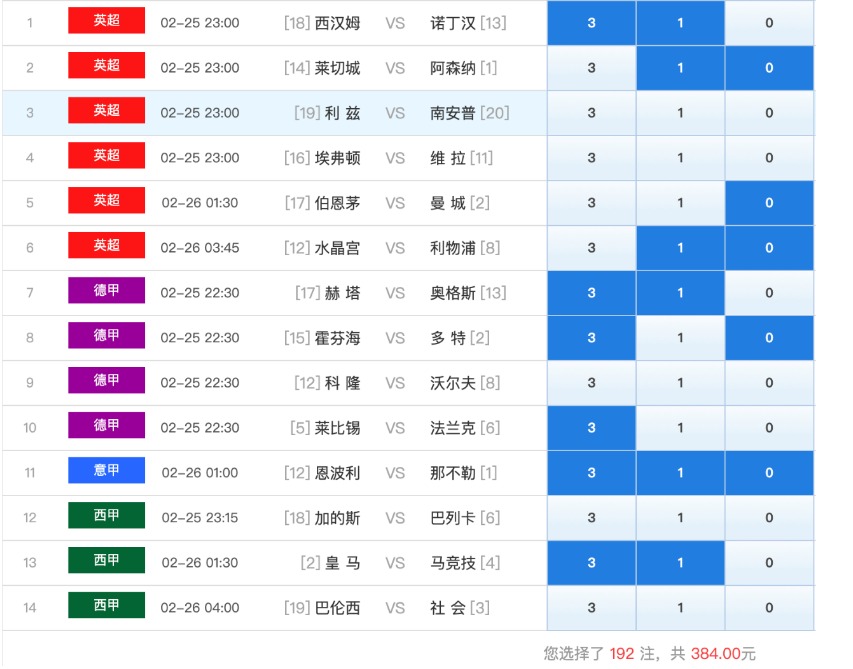This screenshot has width=853, height=669.
Task: Open away team 利物浦
Action: point(453,249)
